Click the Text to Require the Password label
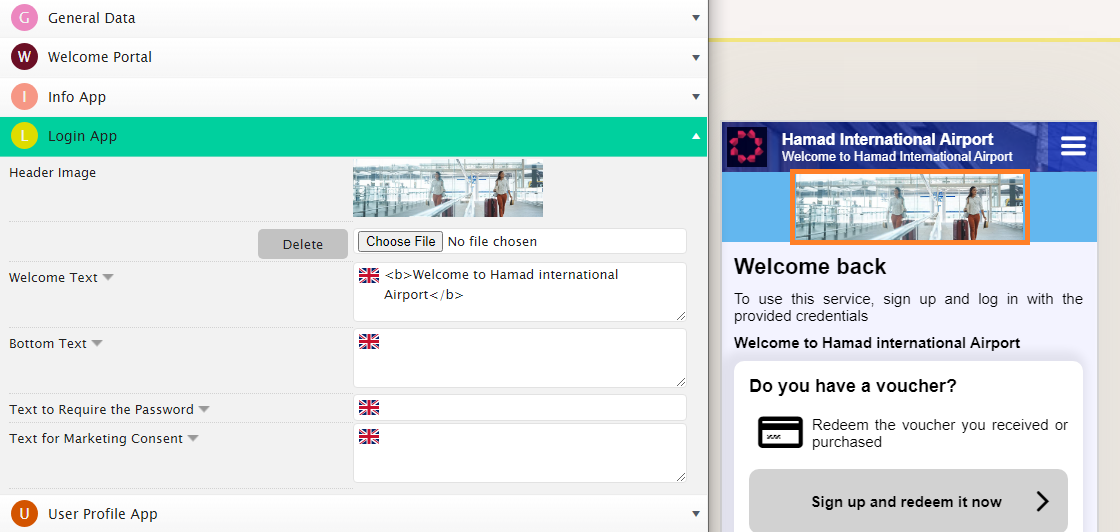Viewport: 1120px width, 532px height. [x=101, y=409]
